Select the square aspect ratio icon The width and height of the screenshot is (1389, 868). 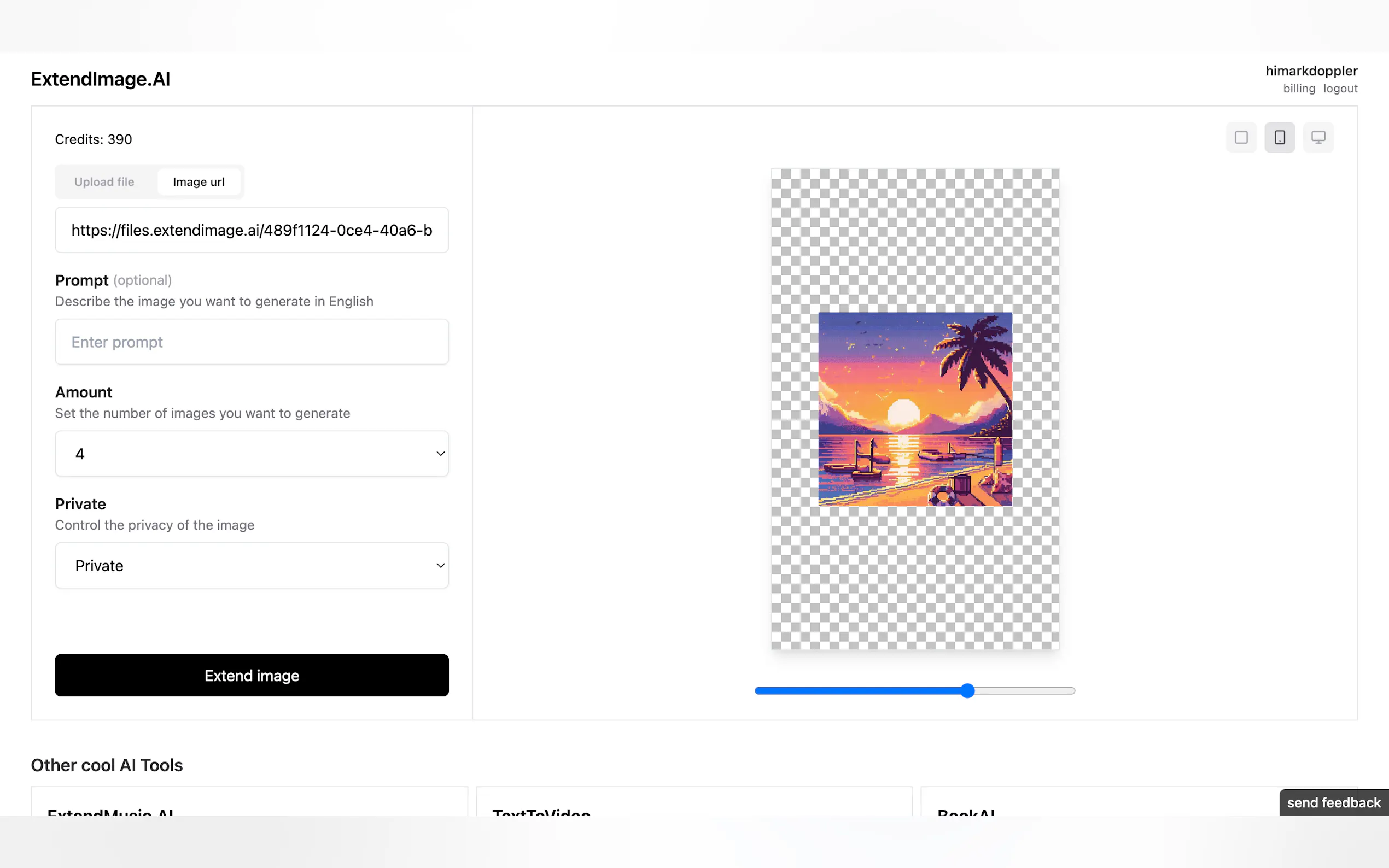click(1241, 137)
